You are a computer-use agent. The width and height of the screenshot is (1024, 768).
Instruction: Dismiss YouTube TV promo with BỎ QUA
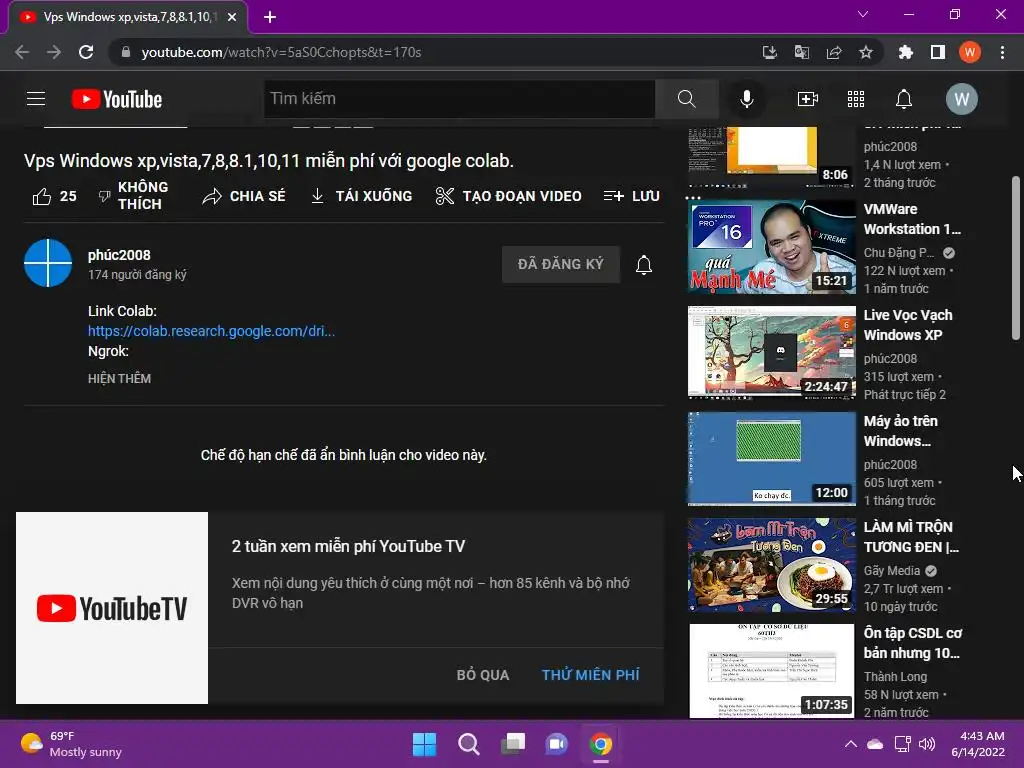coord(483,675)
